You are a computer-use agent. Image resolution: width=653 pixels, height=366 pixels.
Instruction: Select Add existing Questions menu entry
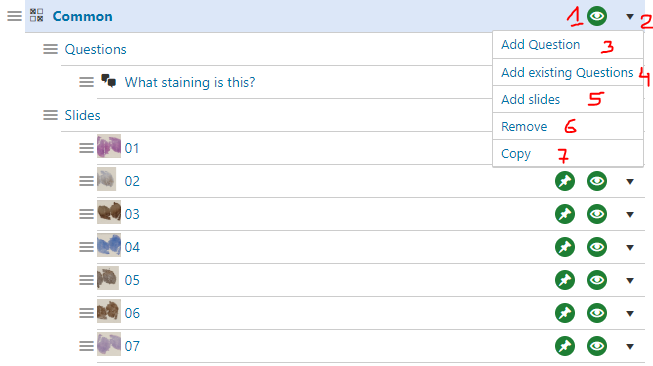click(567, 72)
